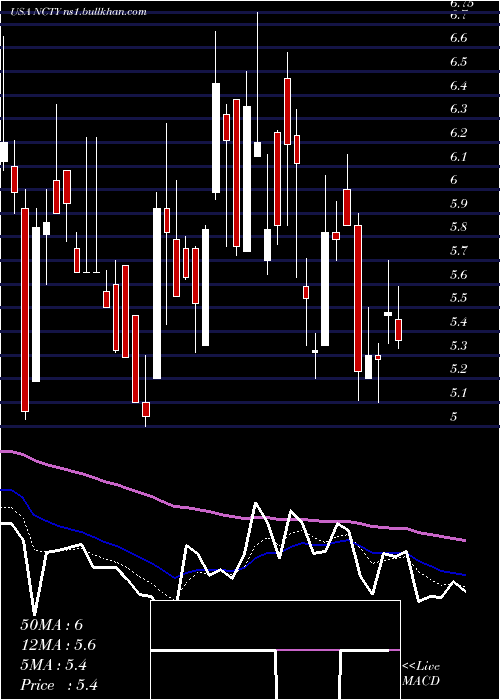Click the 5 price axis label
Image resolution: width=500 pixels, height=700 pixels.
454,417
